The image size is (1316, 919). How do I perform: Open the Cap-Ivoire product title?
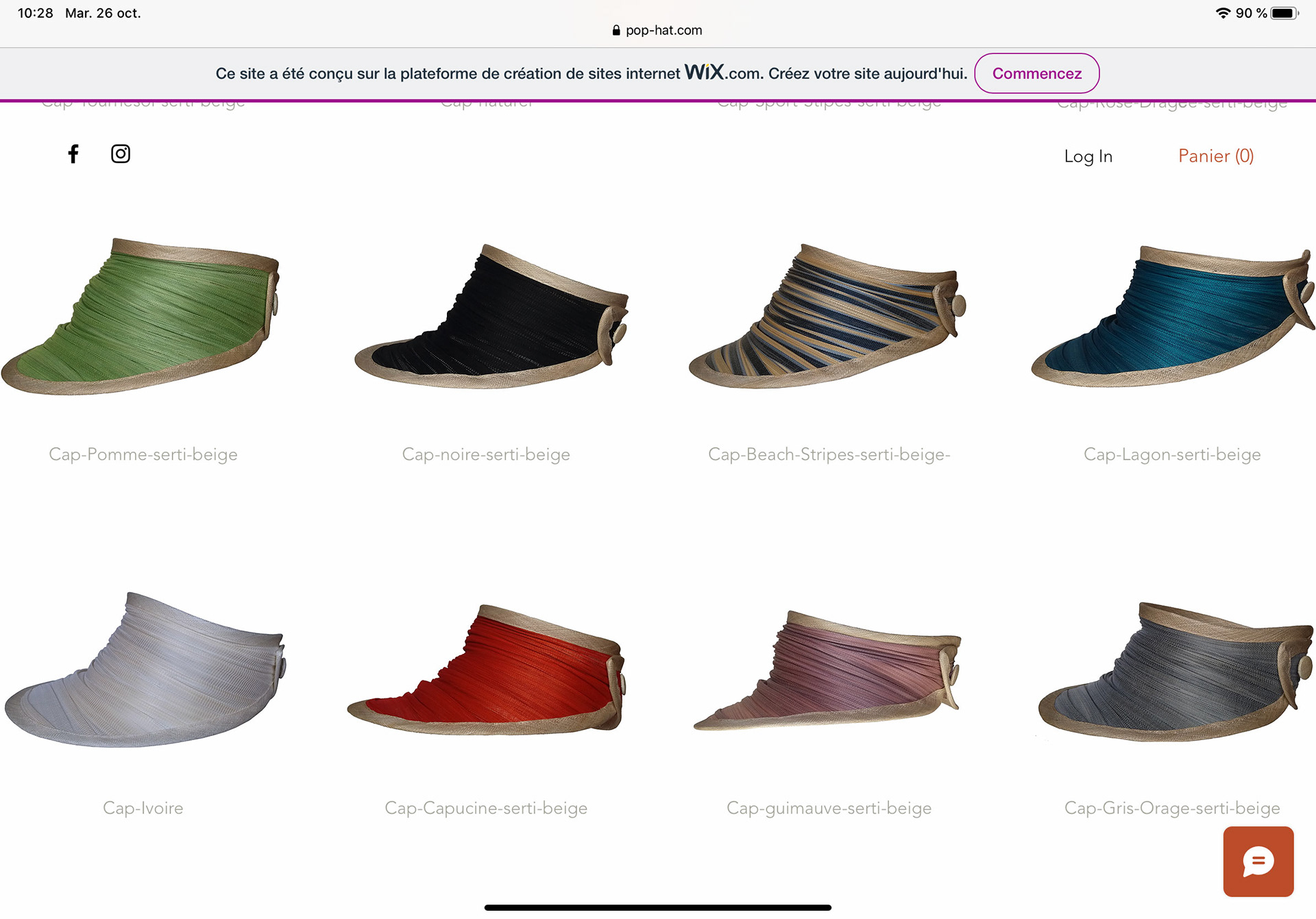(x=143, y=808)
